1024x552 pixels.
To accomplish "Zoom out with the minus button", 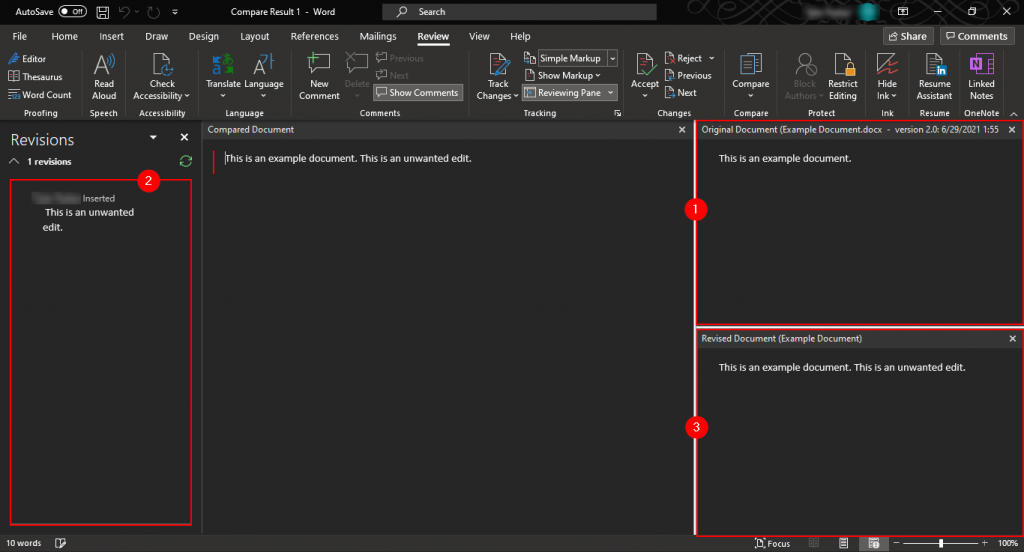I will coord(897,544).
